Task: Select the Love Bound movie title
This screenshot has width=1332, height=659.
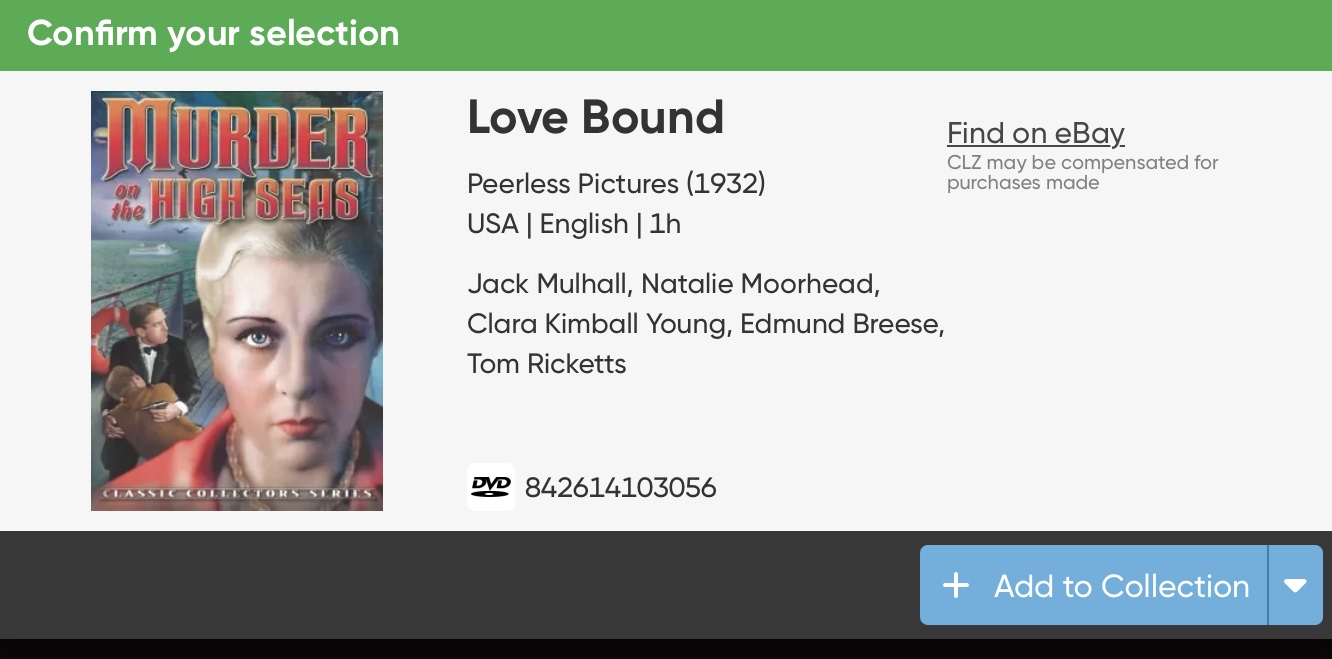Action: click(595, 118)
